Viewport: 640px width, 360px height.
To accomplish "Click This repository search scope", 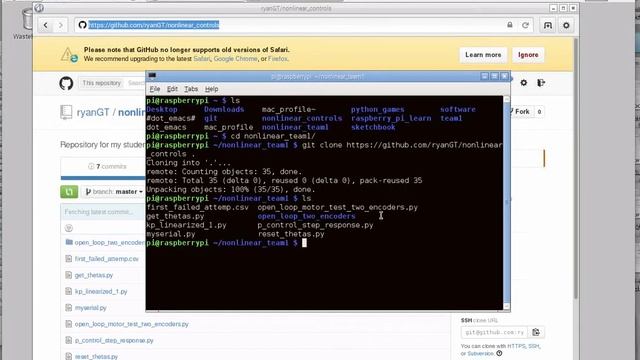I will click(102, 83).
